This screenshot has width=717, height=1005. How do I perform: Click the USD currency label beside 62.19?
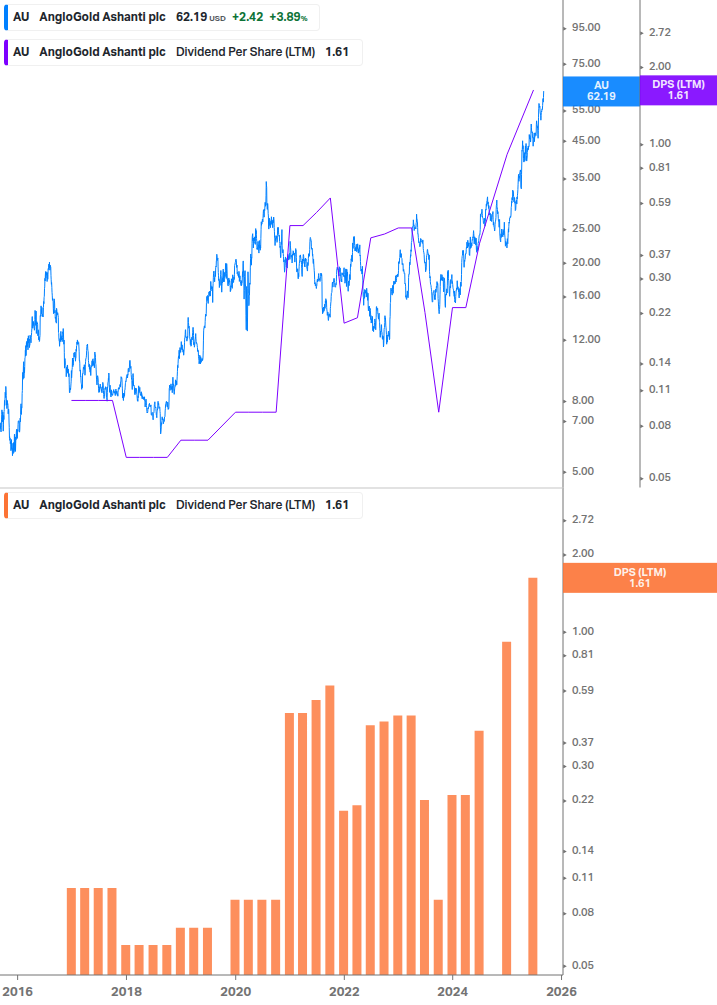pyautogui.click(x=217, y=18)
